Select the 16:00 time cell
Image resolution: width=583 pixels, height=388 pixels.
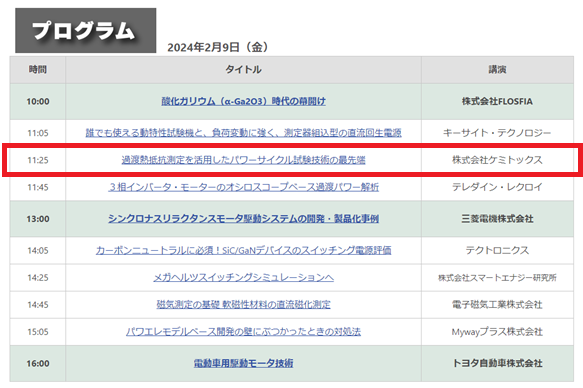38,363
